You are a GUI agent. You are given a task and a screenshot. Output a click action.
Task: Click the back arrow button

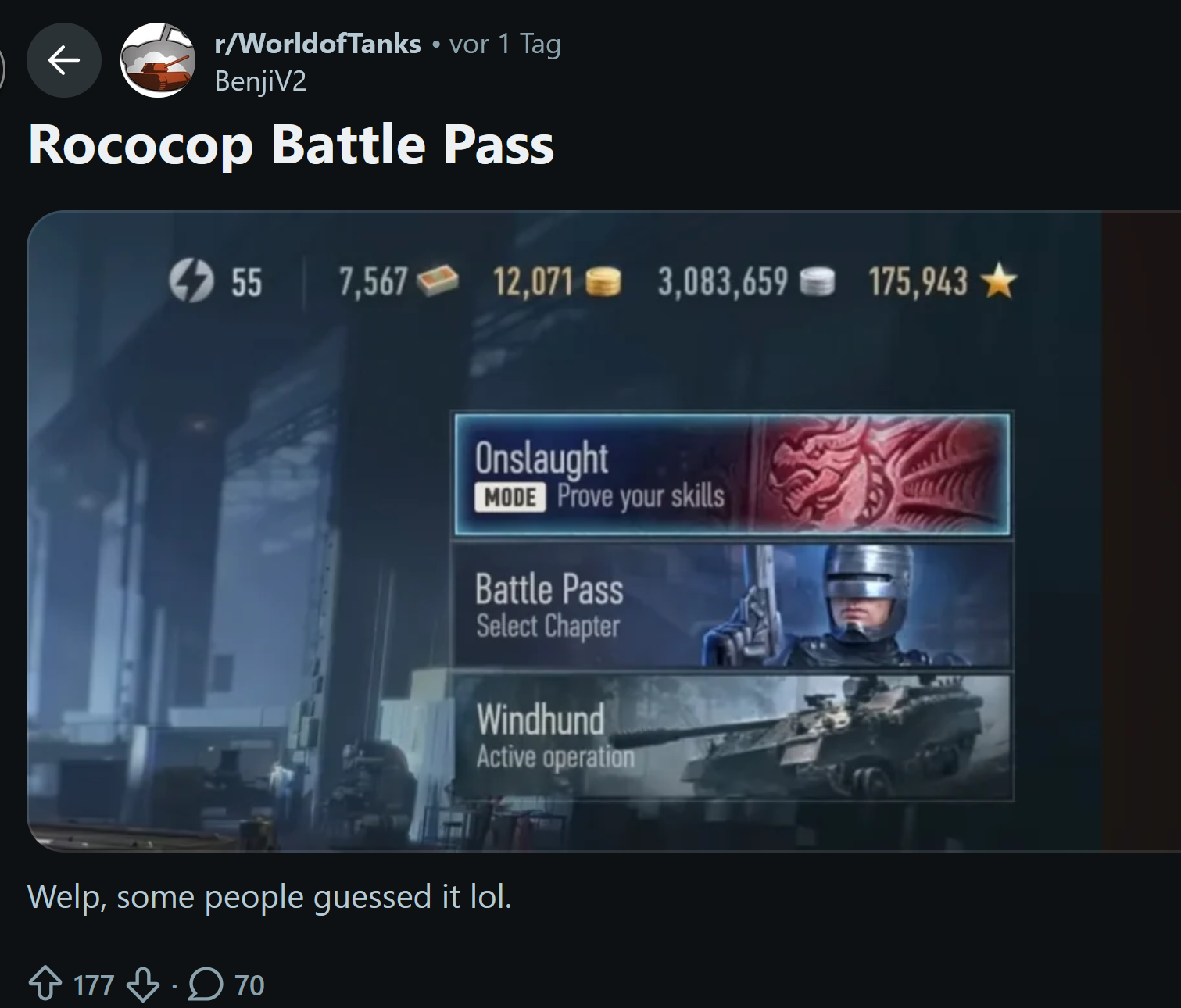pyautogui.click(x=64, y=60)
